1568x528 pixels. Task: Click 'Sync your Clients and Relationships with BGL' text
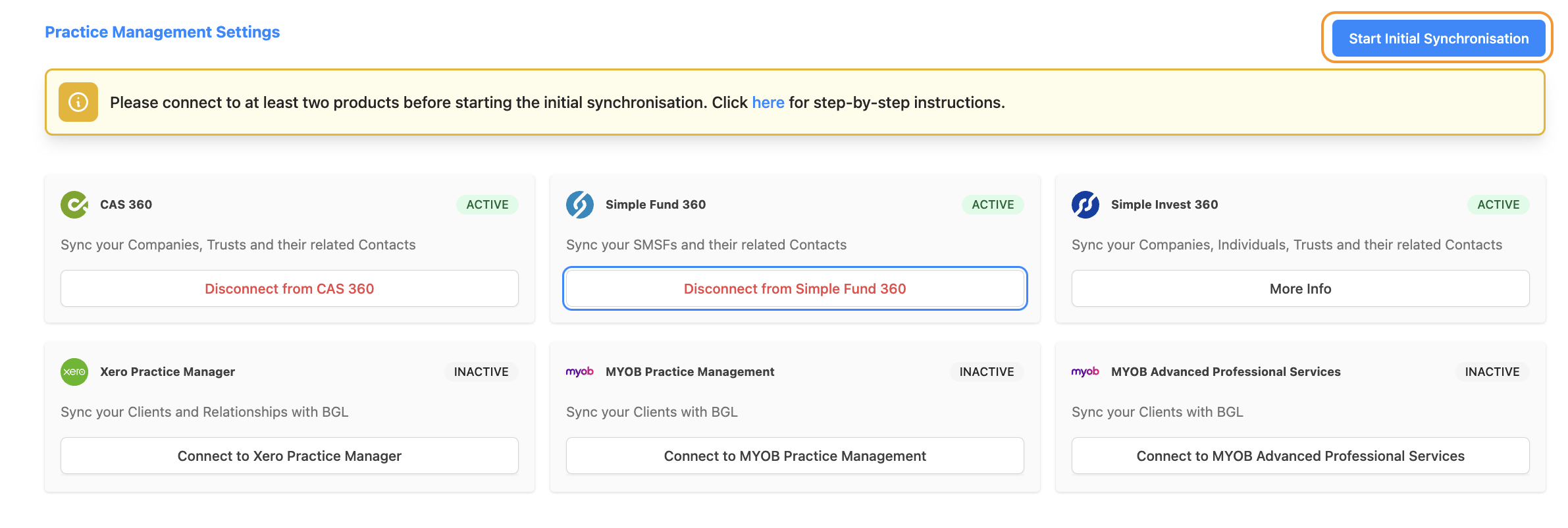pos(205,412)
